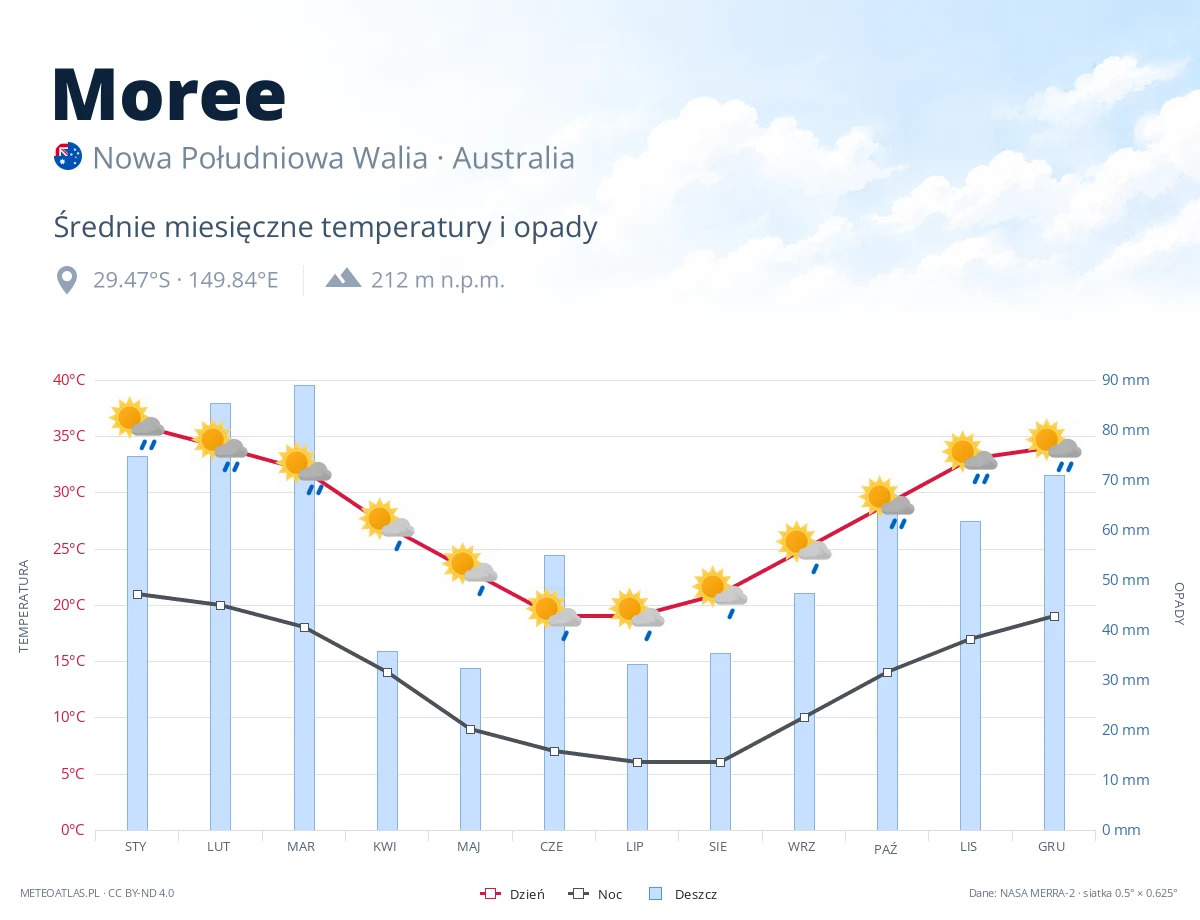Click the night temperature point for STY

click(x=137, y=594)
